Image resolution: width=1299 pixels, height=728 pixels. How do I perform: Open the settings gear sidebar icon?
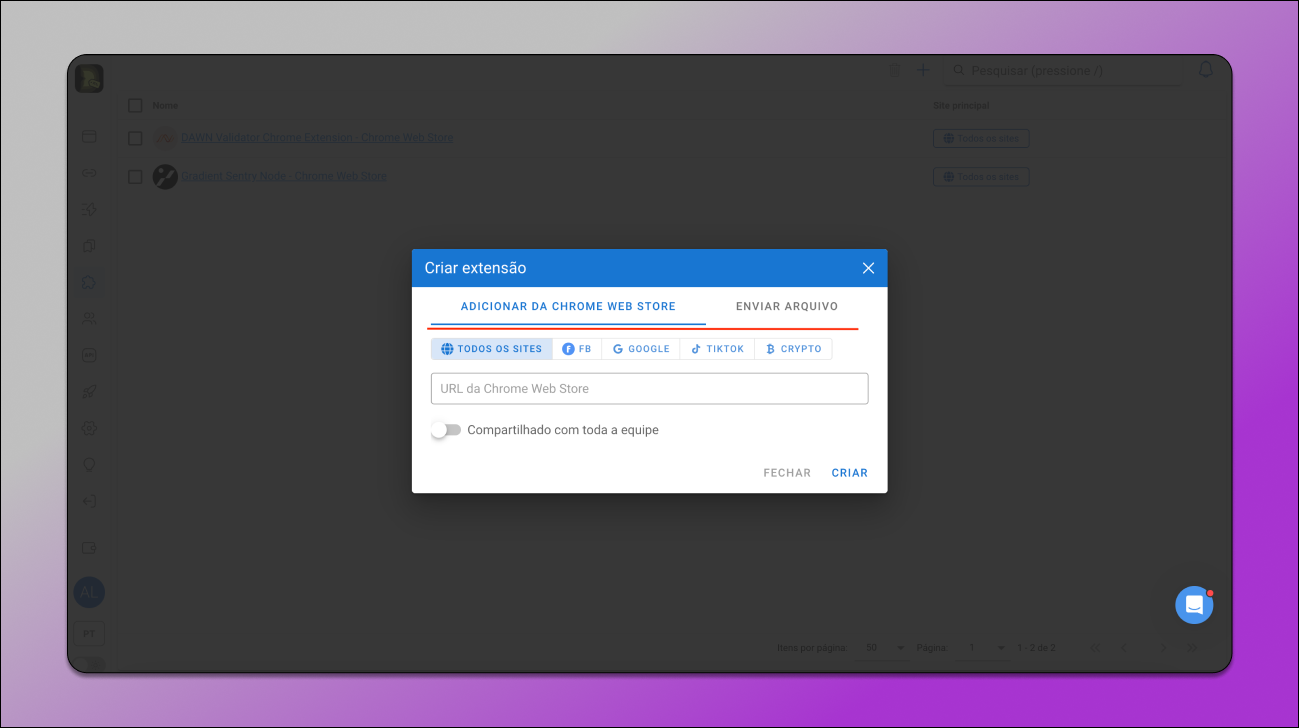89,428
